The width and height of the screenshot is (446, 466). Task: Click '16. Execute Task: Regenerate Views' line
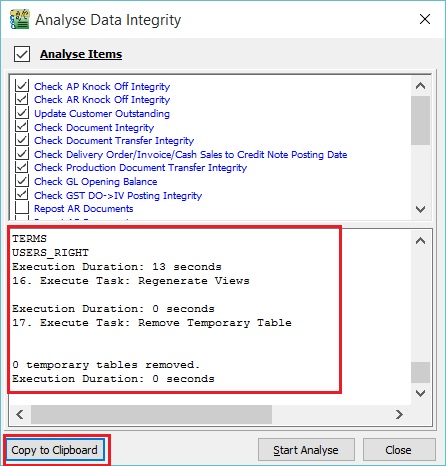click(131, 281)
